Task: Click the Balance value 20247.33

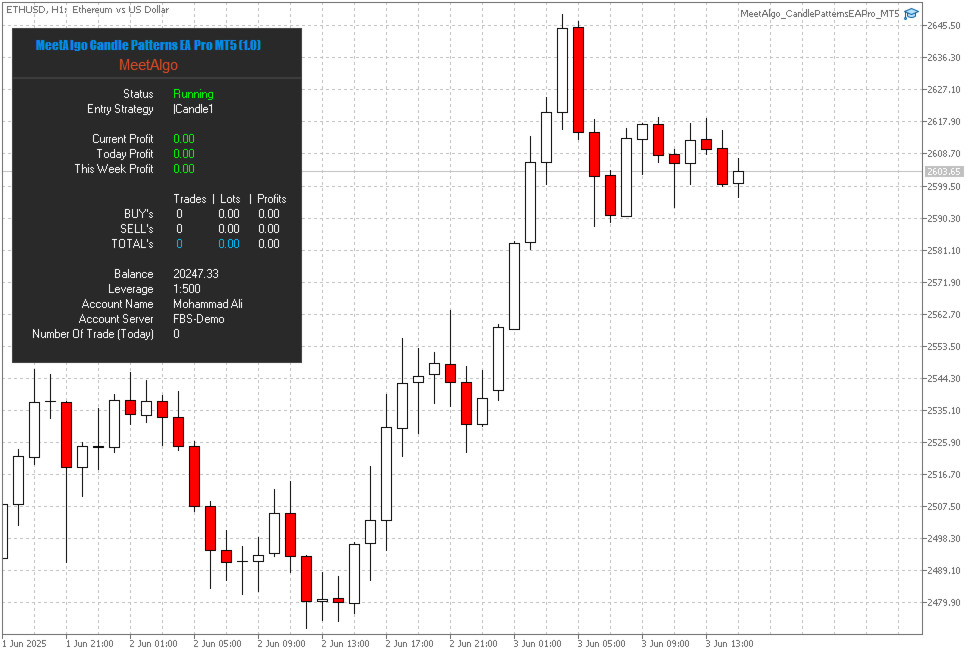Action: (196, 274)
